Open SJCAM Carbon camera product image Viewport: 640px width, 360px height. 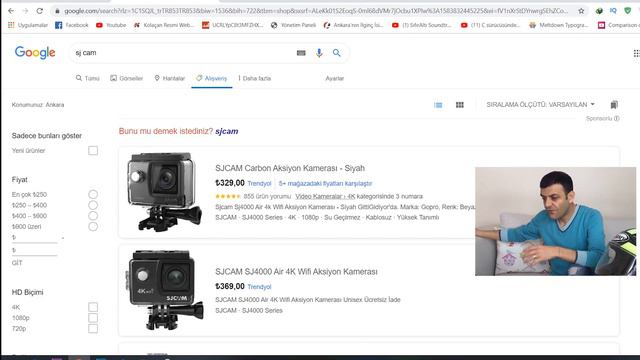point(164,192)
